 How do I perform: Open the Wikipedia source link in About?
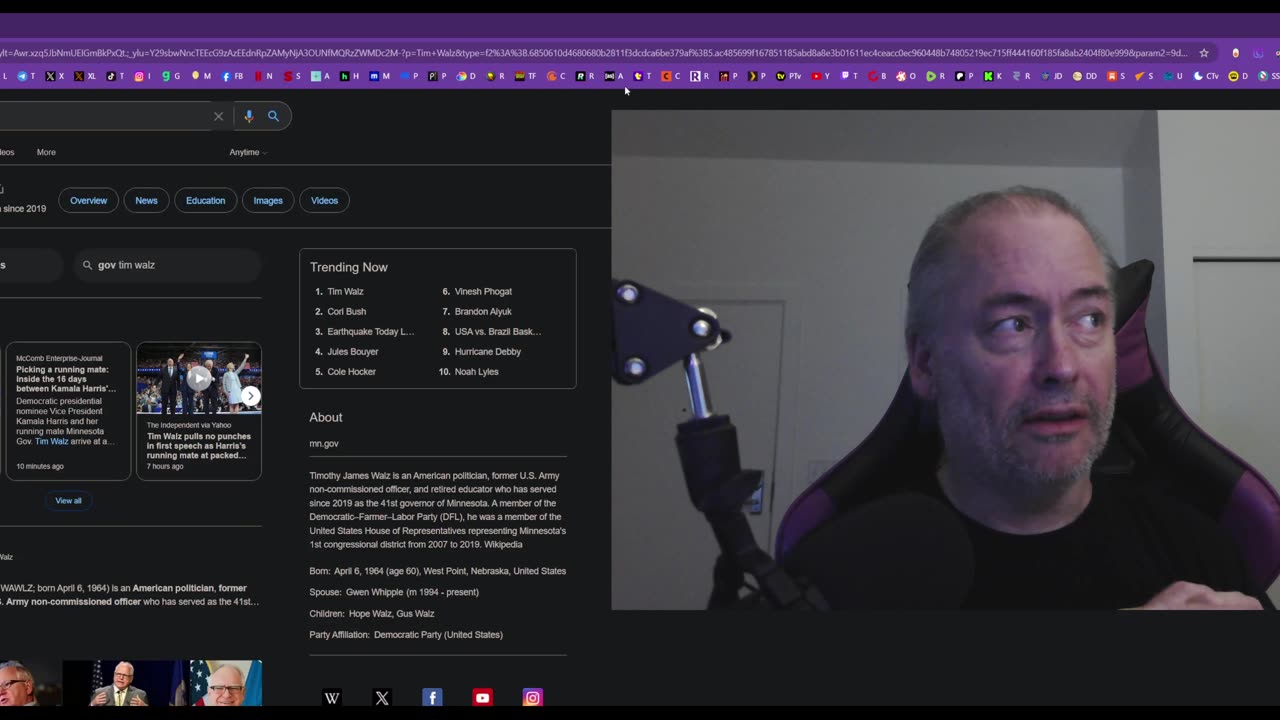coord(501,544)
